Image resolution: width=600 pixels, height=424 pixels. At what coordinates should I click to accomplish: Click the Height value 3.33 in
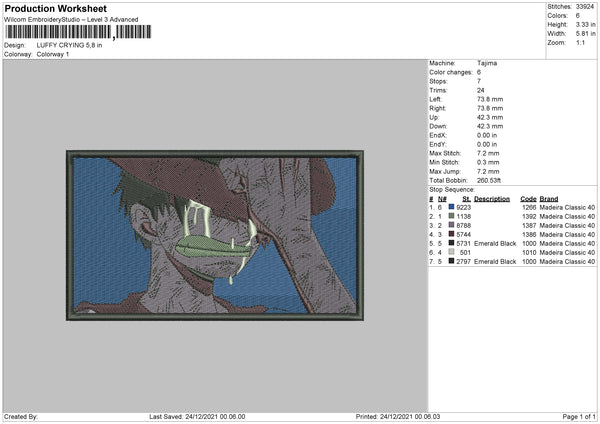585,24
